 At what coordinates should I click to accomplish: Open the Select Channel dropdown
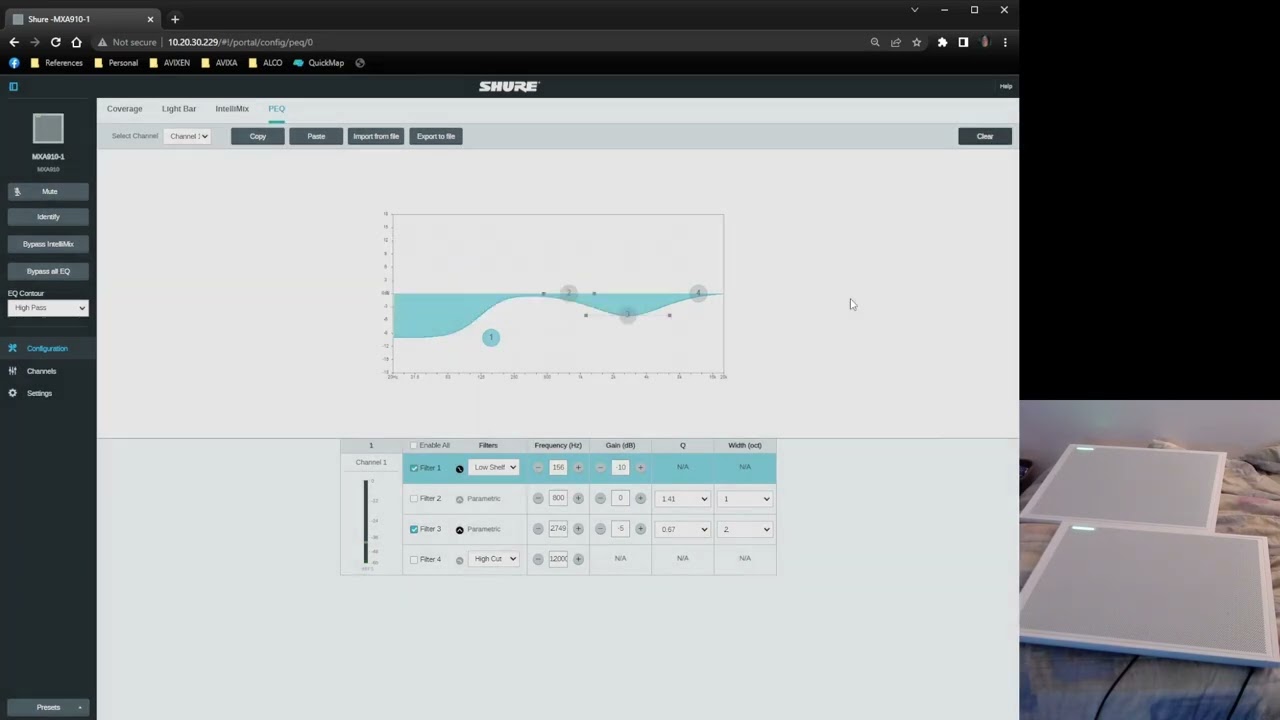tap(188, 136)
